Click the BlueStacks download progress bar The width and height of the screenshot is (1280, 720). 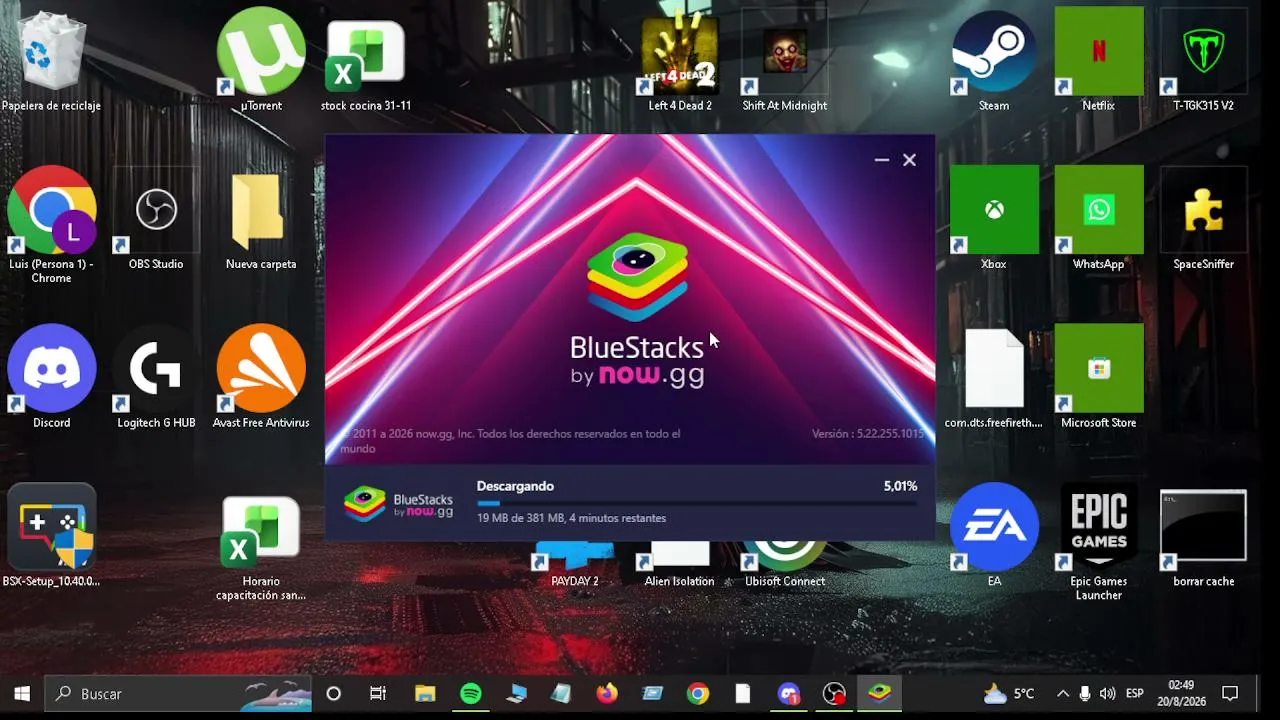pyautogui.click(x=696, y=503)
